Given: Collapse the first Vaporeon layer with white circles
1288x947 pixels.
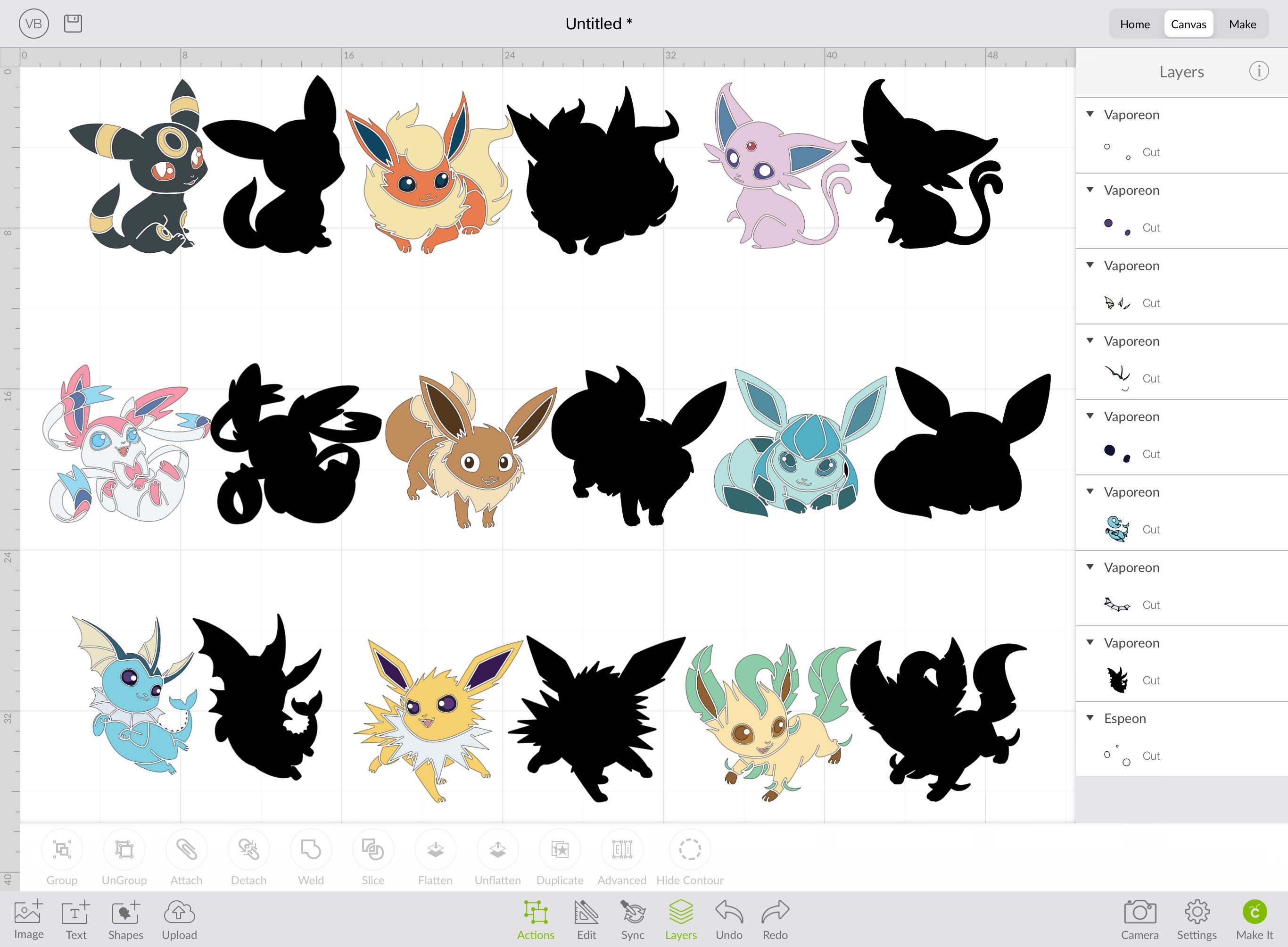Looking at the screenshot, I should click(1090, 114).
